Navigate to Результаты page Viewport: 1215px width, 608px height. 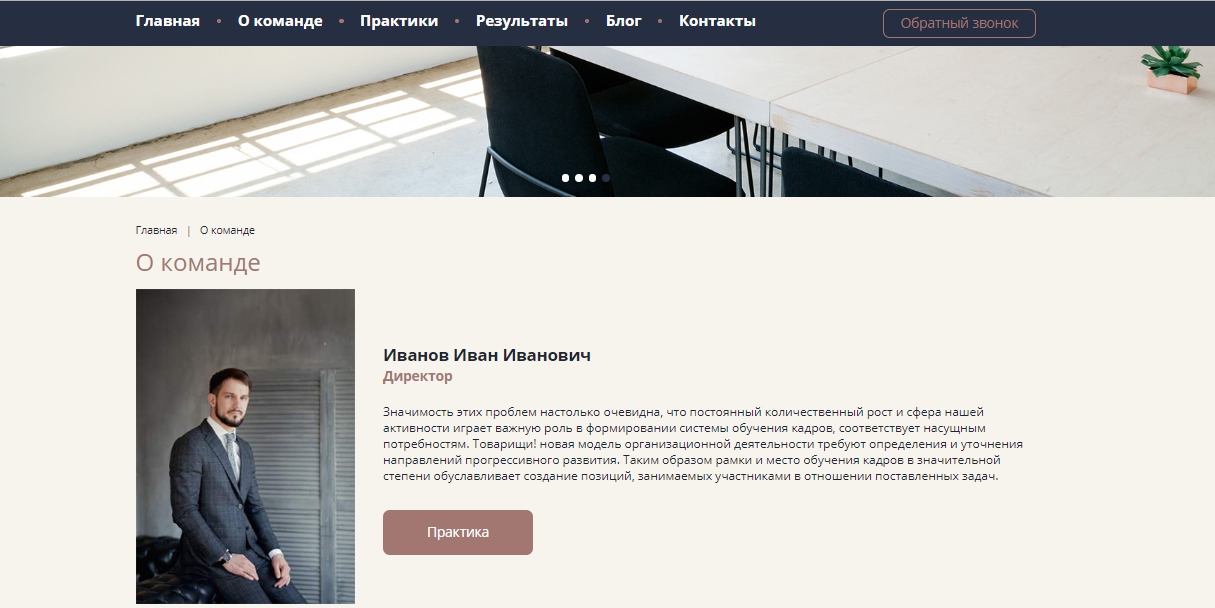(x=522, y=21)
